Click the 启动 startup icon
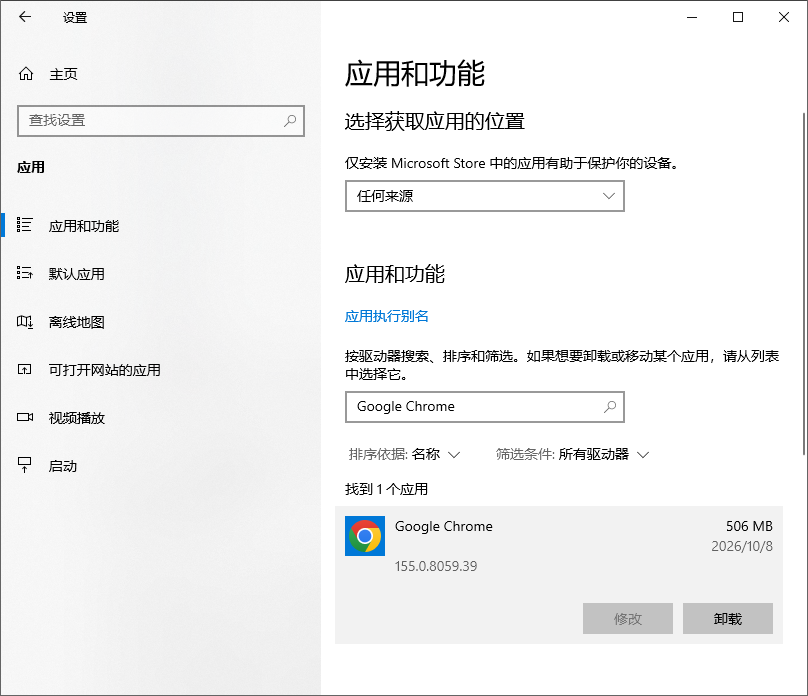Image resolution: width=808 pixels, height=696 pixels. tap(24, 465)
